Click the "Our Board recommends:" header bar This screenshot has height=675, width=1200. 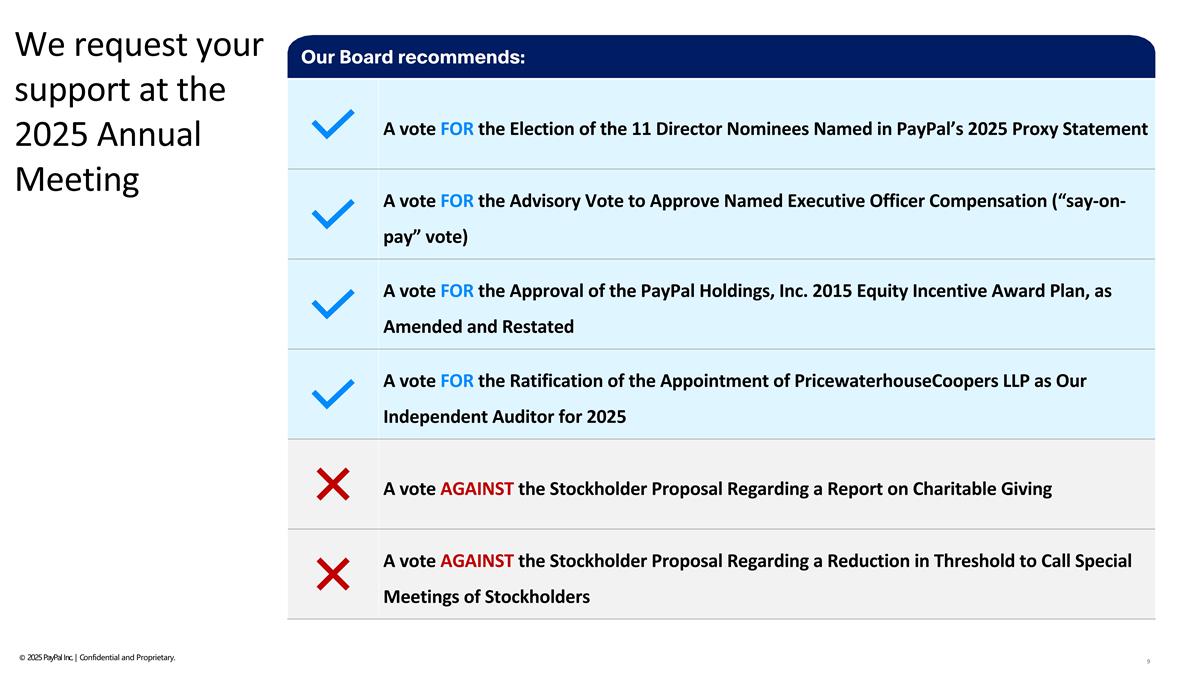(720, 57)
